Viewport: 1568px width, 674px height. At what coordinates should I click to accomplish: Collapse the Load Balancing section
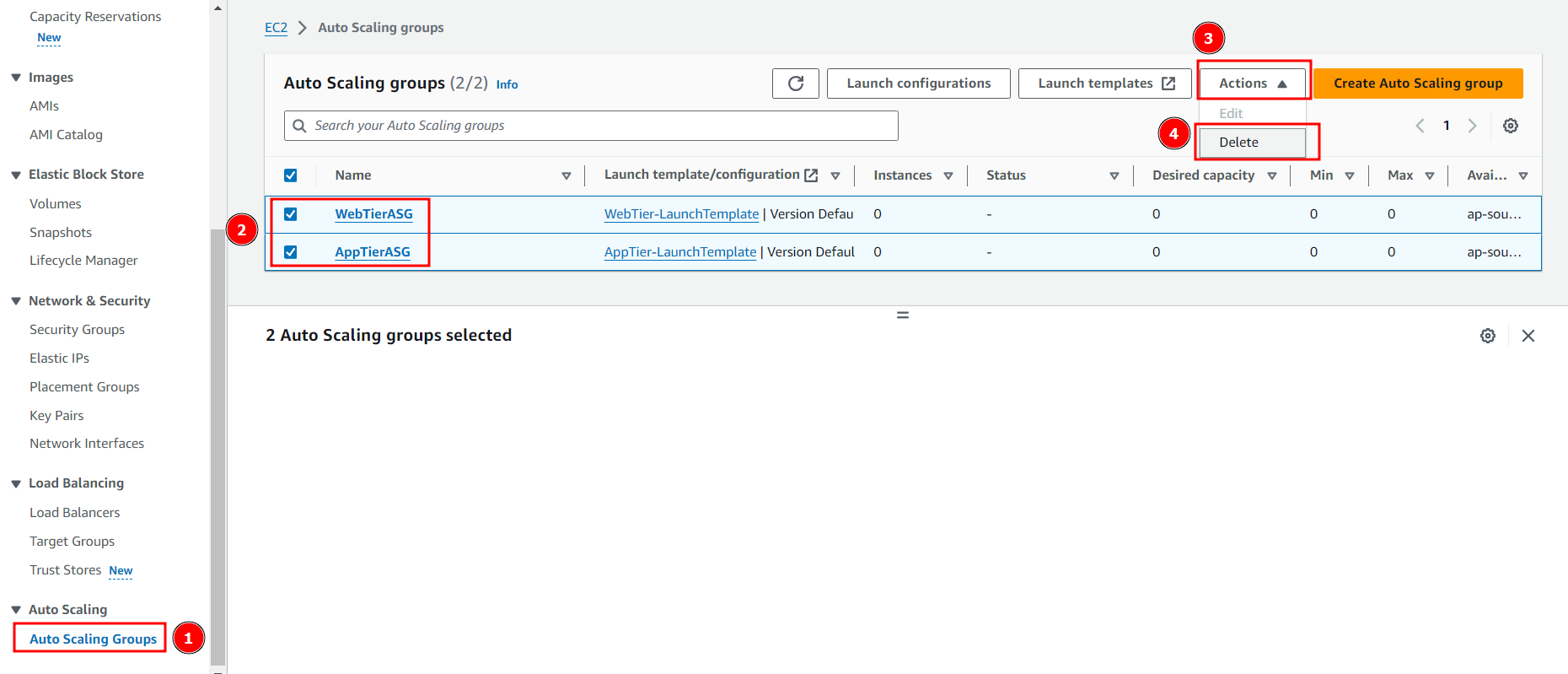pyautogui.click(x=16, y=483)
